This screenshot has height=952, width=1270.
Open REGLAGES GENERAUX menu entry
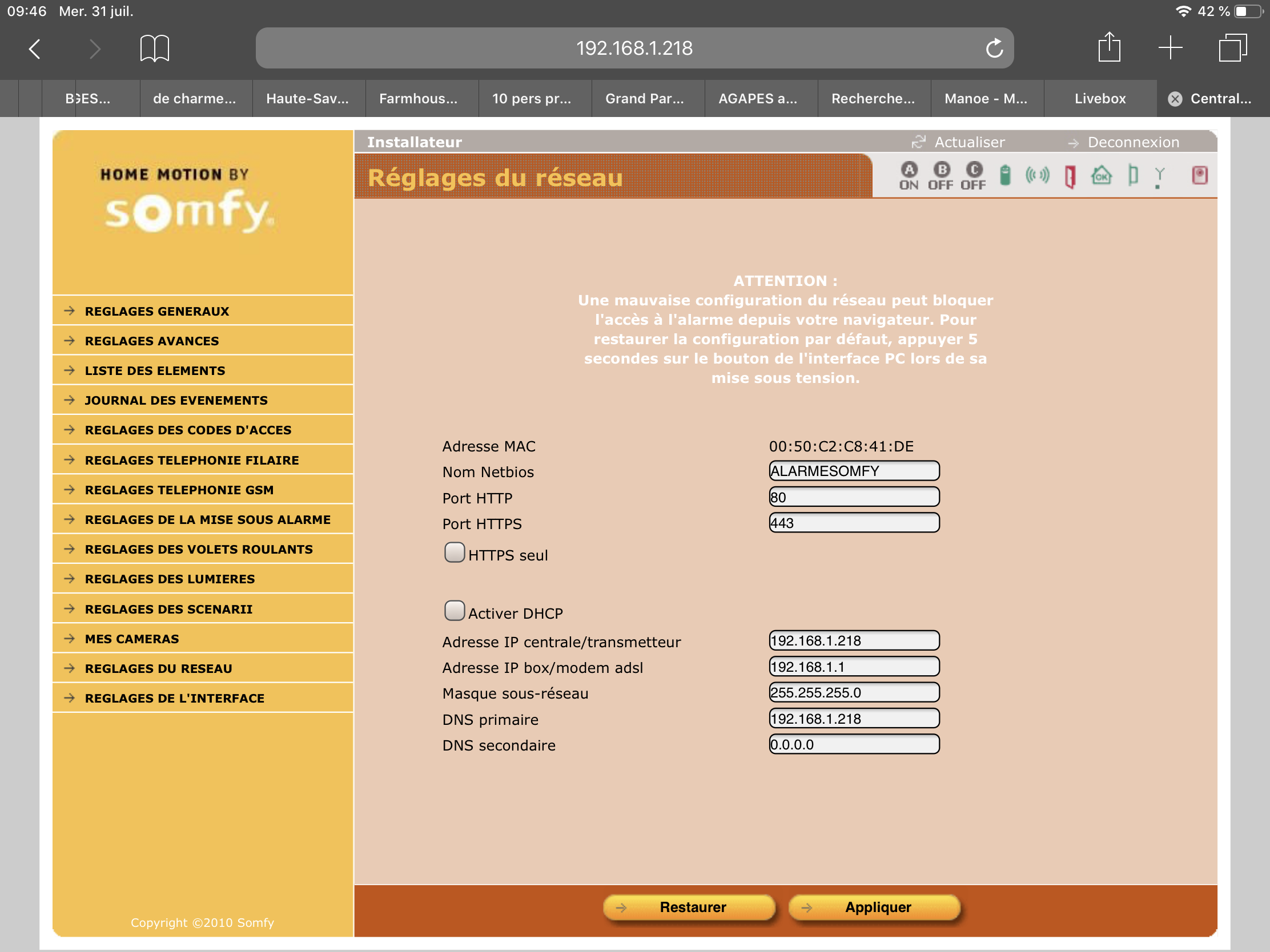[156, 311]
